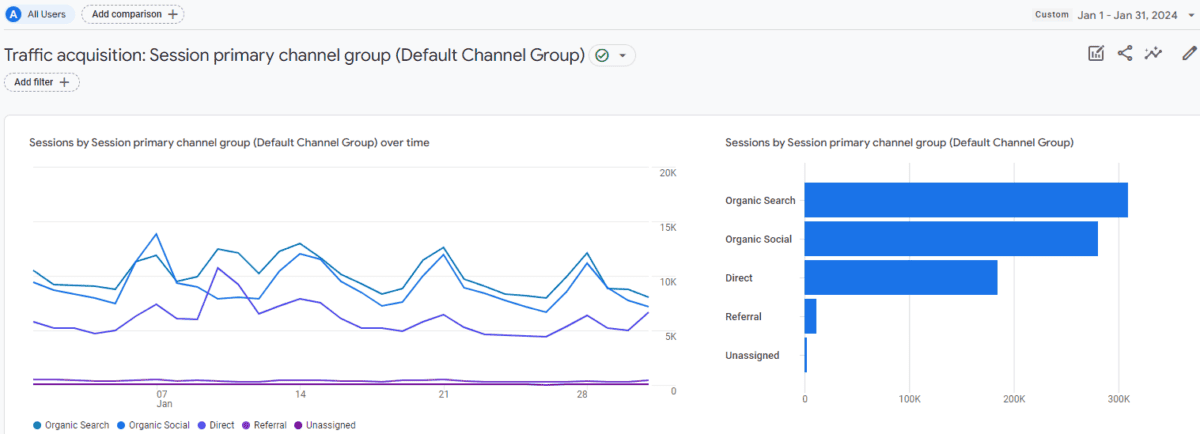Click the Organic Social legend entry
Viewport: 1200px width, 434px height.
pyautogui.click(x=155, y=425)
